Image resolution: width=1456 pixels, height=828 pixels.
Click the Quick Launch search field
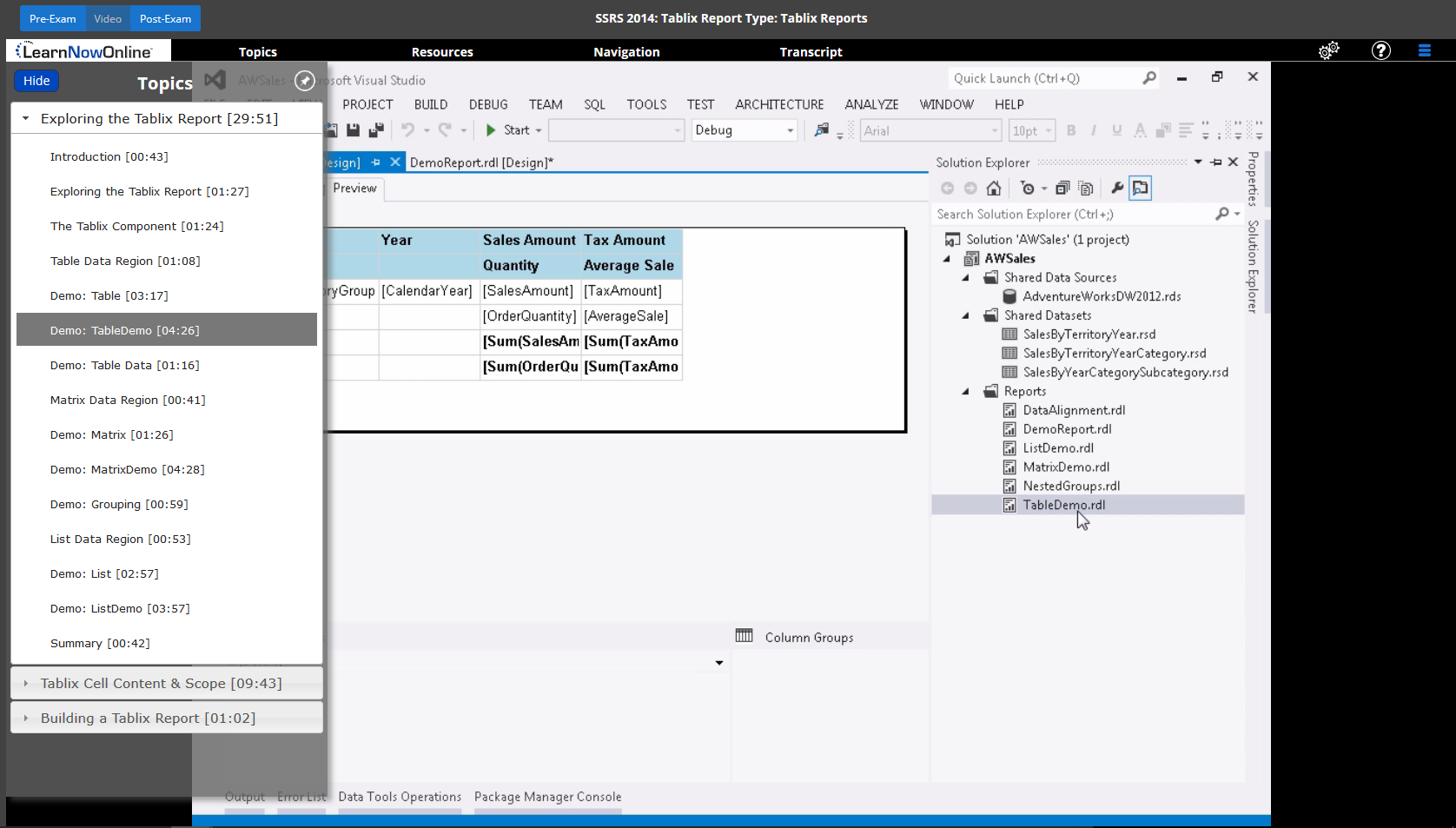(x=1042, y=78)
